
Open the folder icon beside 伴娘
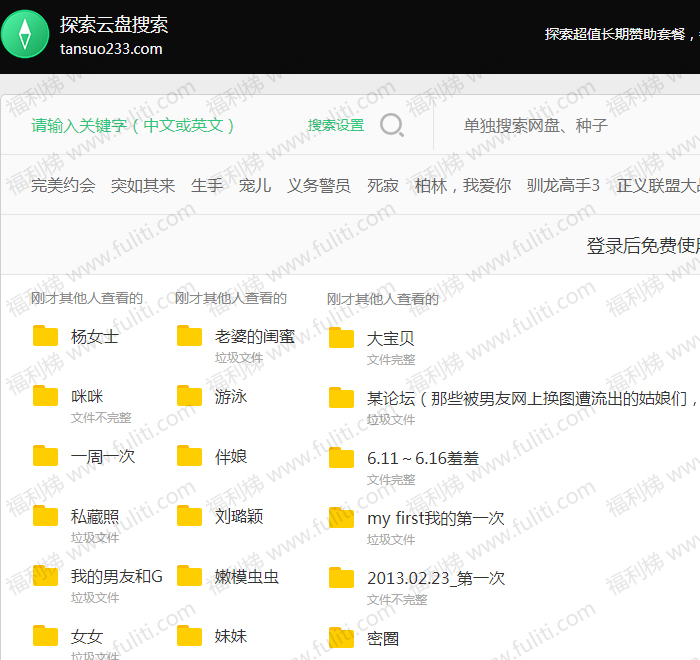click(x=190, y=456)
